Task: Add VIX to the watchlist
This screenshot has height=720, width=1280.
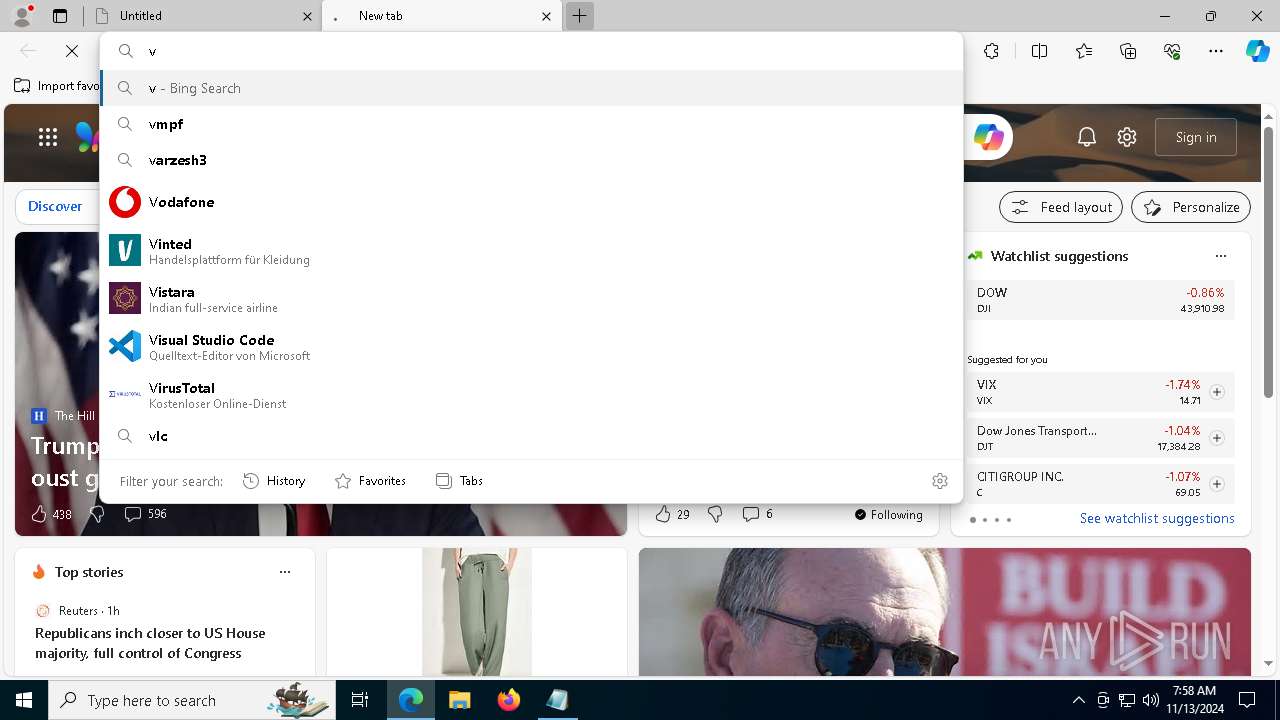Action: [1217, 392]
